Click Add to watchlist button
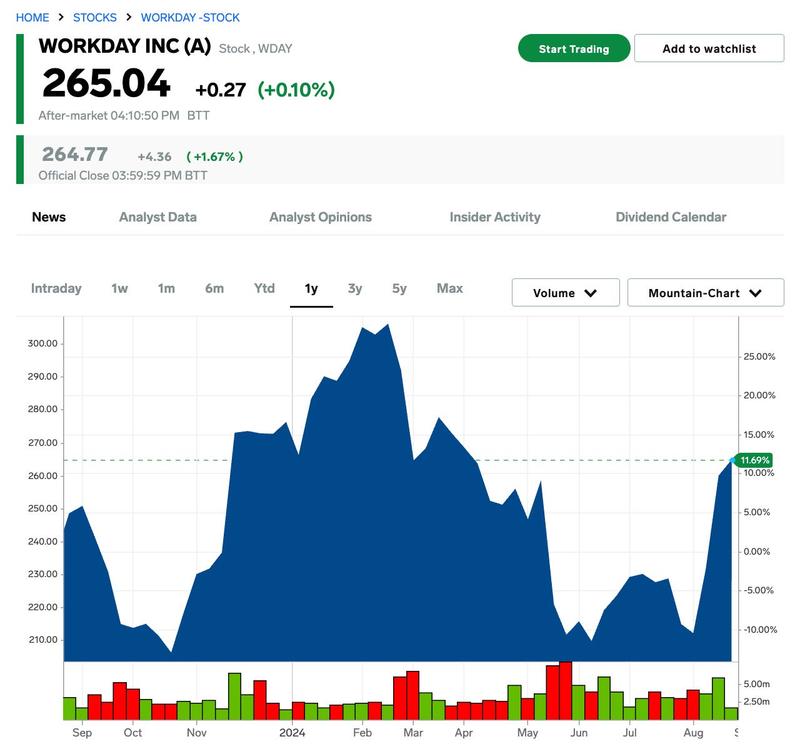Viewport: 800px width, 748px height. point(709,48)
